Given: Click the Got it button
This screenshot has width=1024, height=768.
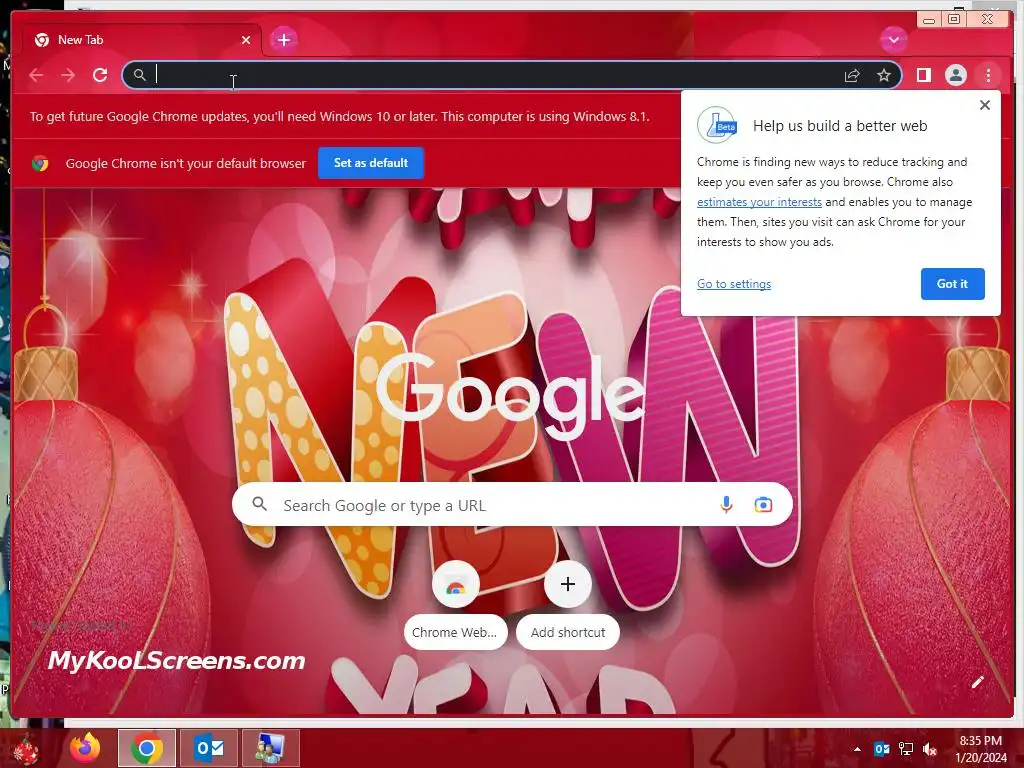Looking at the screenshot, I should pos(952,284).
